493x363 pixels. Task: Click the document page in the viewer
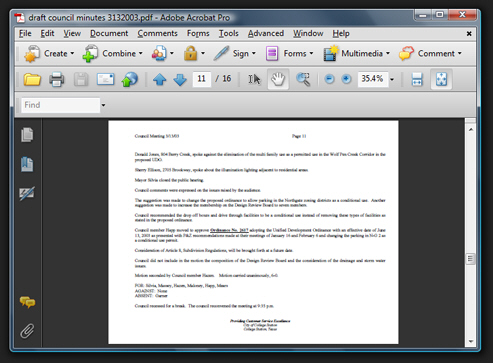pyautogui.click(x=253, y=232)
